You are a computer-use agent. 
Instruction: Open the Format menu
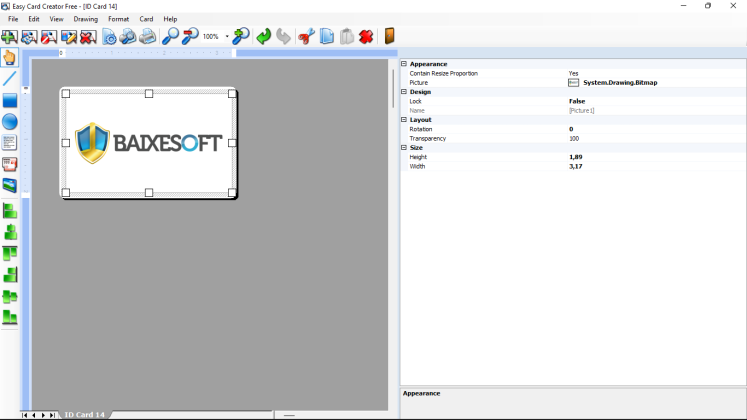click(x=119, y=19)
